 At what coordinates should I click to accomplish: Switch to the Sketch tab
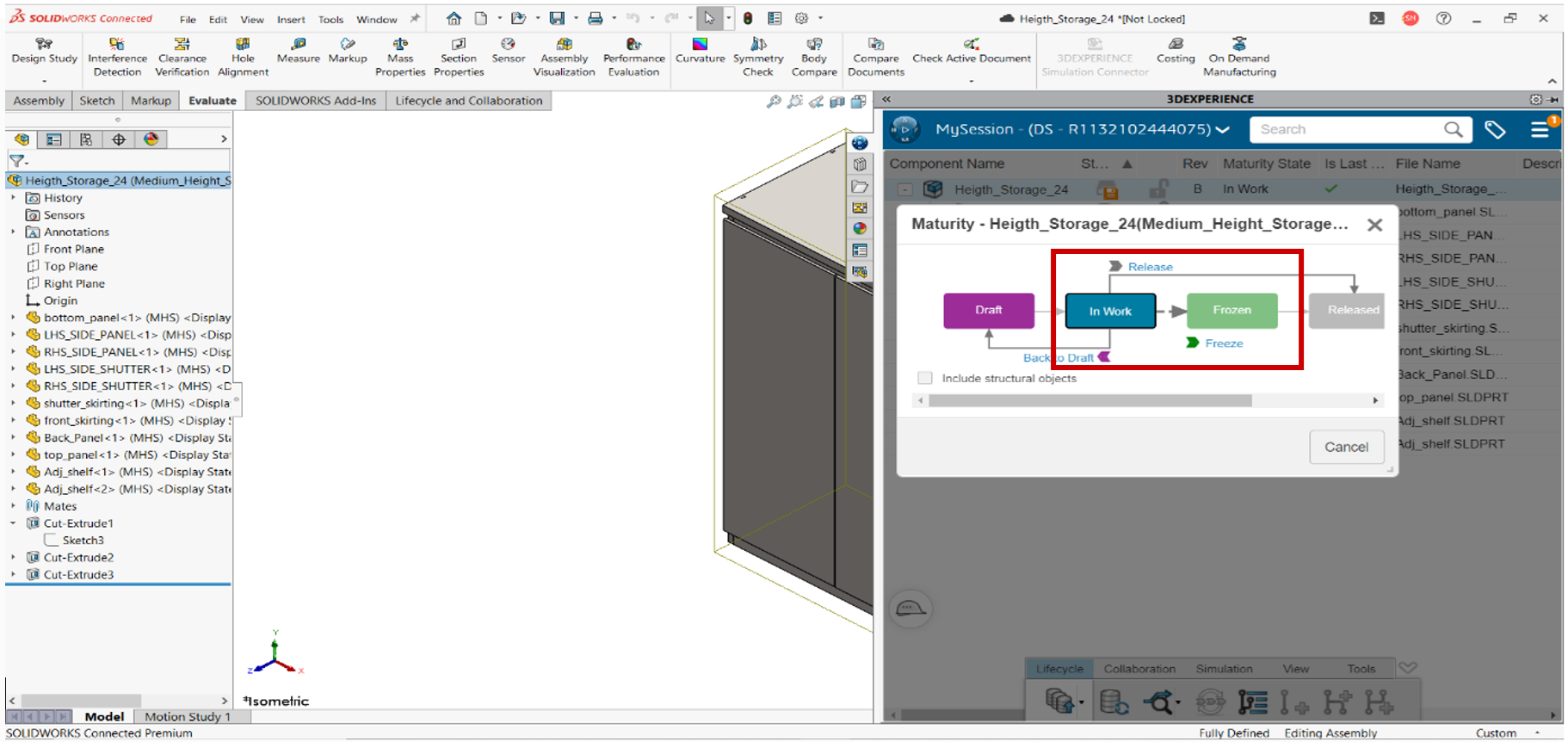96,101
